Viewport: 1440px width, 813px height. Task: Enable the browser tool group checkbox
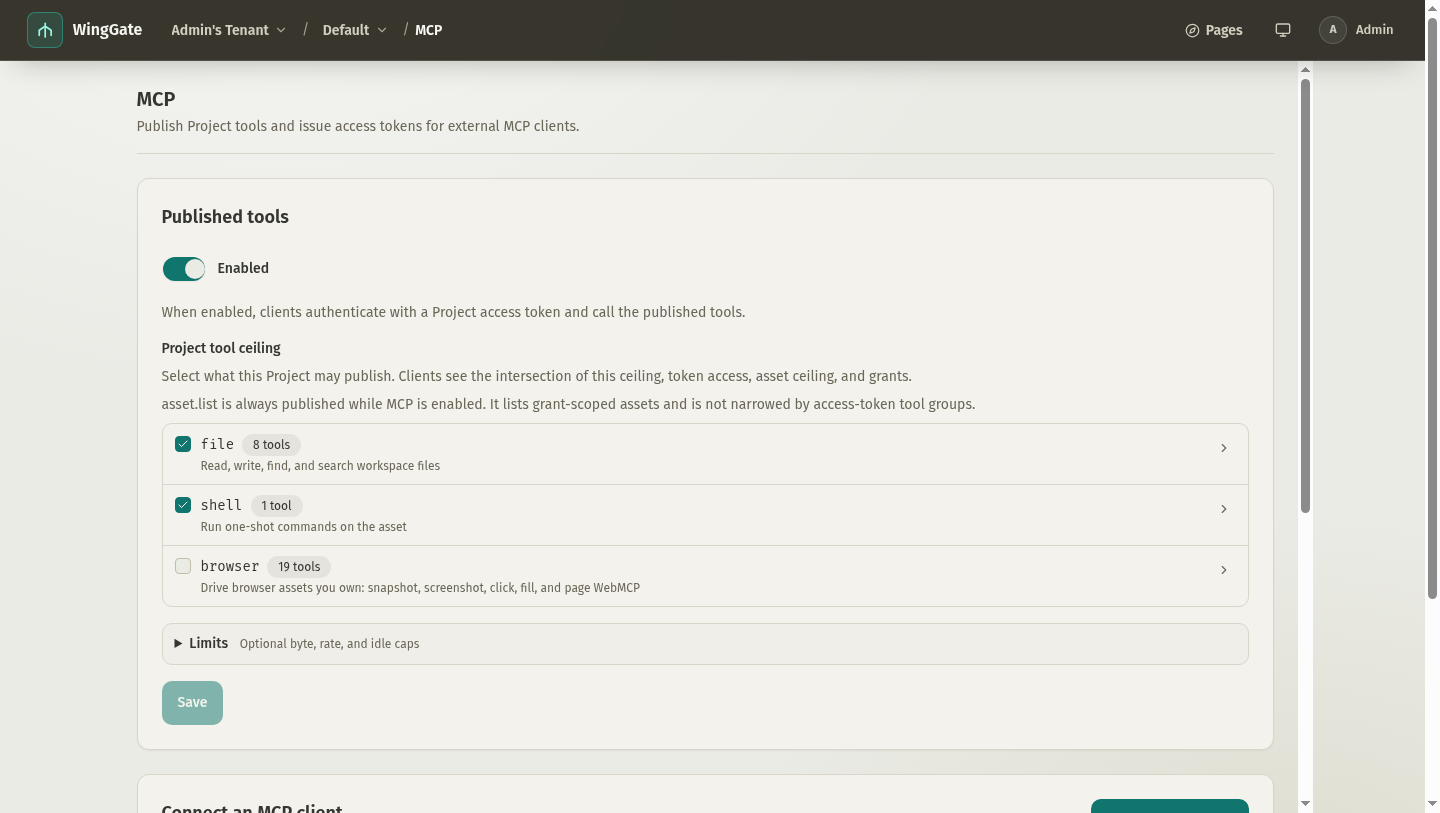pyautogui.click(x=183, y=566)
